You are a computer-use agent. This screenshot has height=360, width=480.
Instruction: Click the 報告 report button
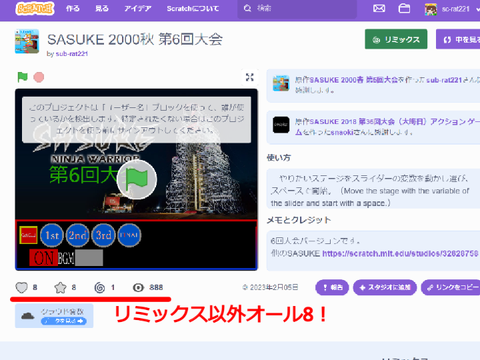(332, 287)
